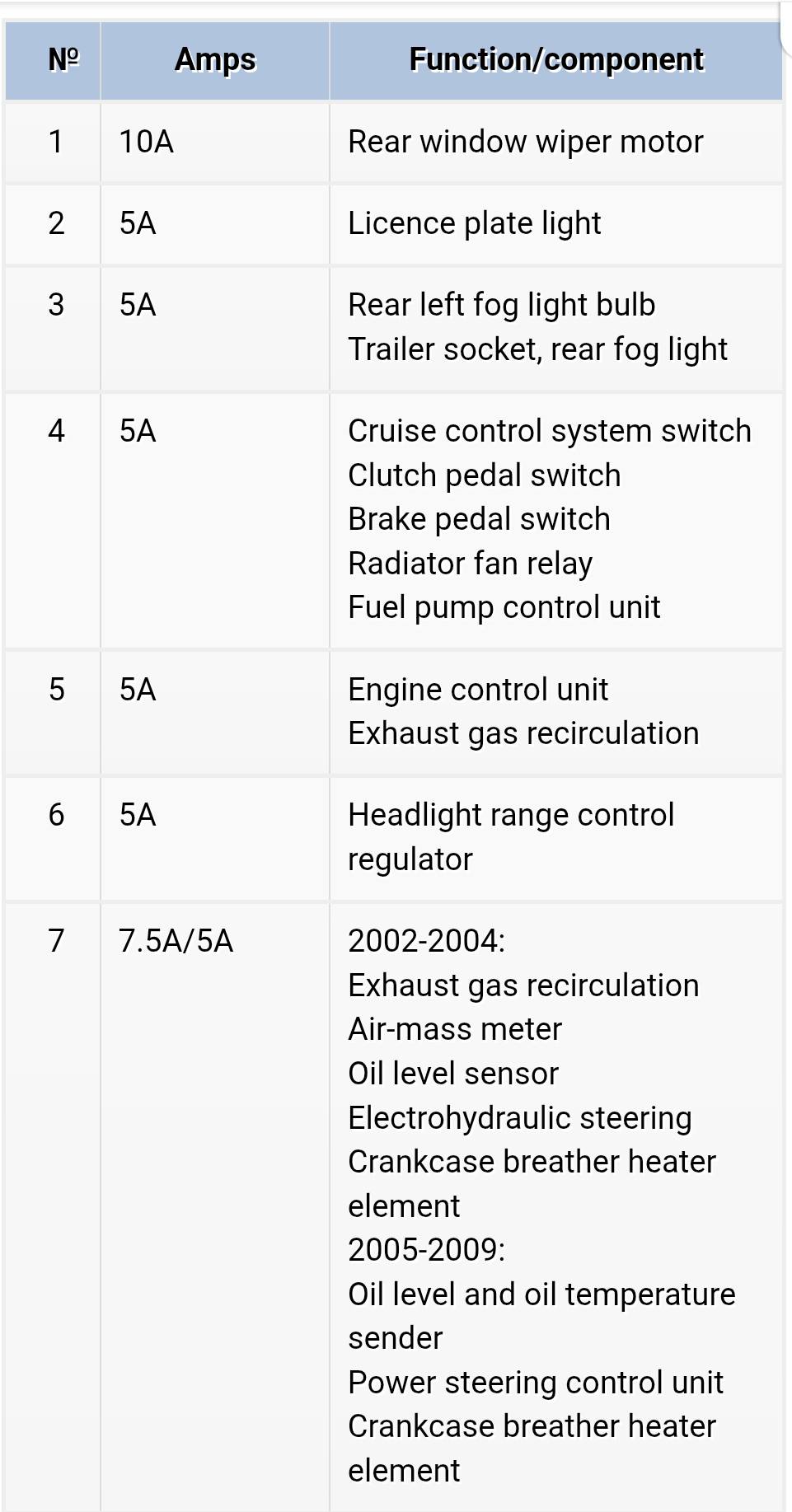
Task: Select Power steering control unit line
Action: click(535, 1383)
